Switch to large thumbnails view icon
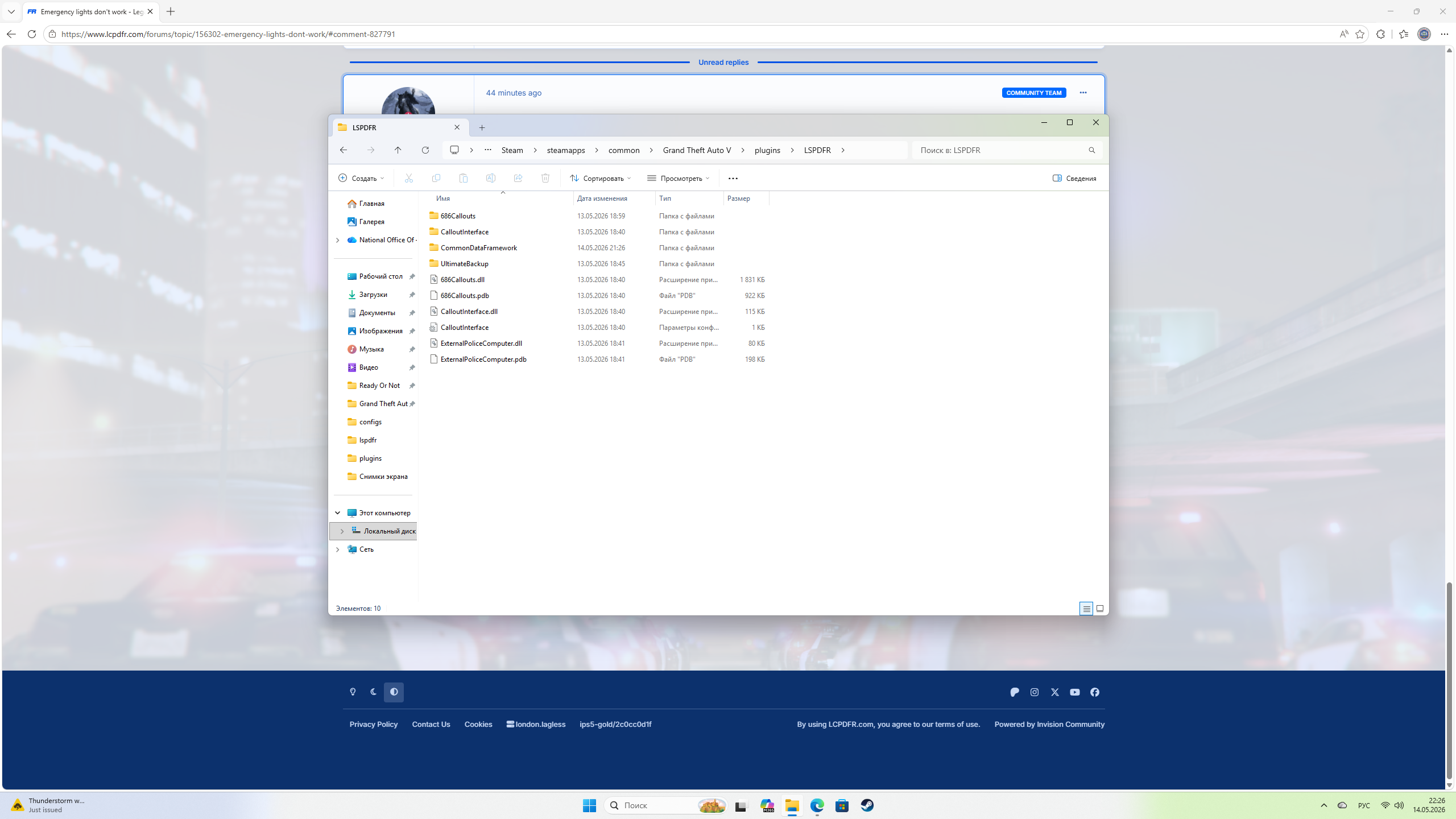This screenshot has height=819, width=1456. point(1100,609)
